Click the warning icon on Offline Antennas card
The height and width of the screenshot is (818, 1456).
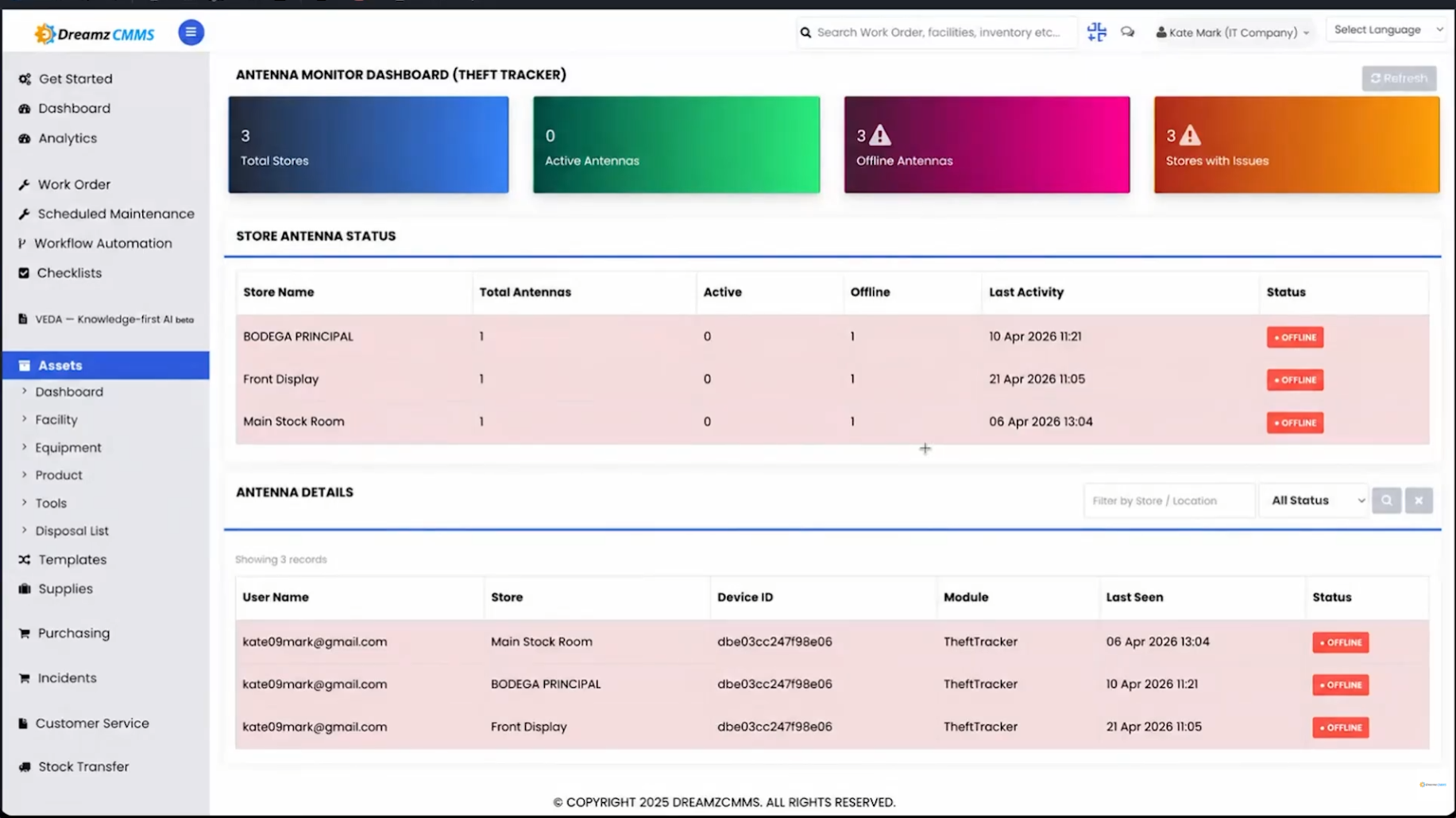[879, 135]
